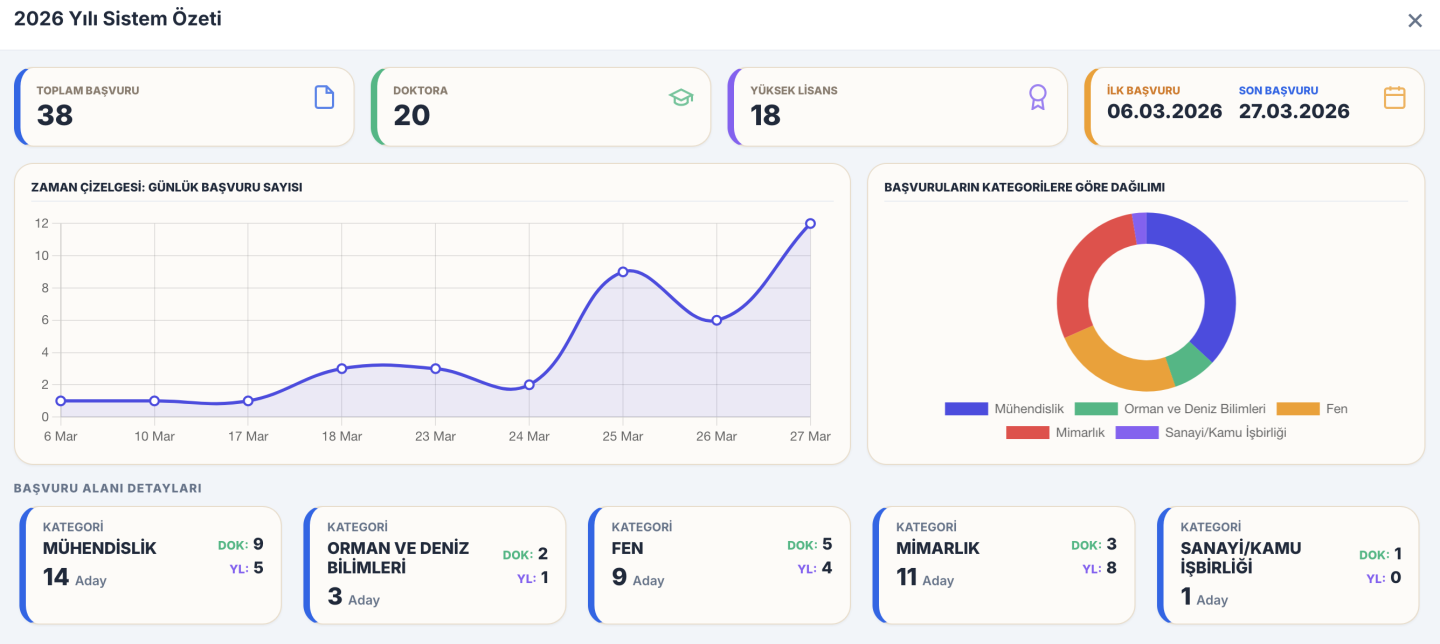Toggle Orman ve Deniz Bilimleri legend item
1440x644 pixels.
(1170, 409)
